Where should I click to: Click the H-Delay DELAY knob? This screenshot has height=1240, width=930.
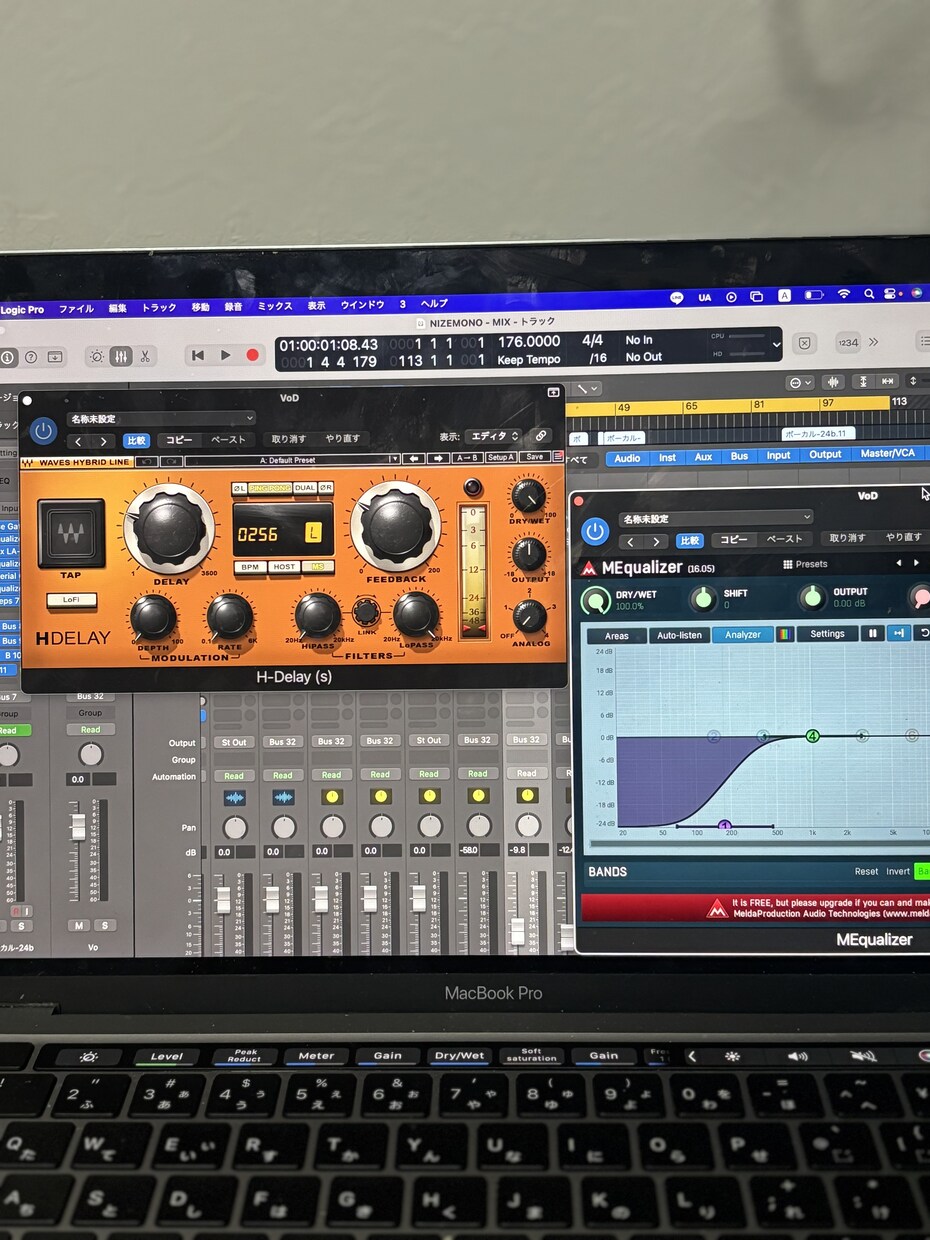[171, 528]
